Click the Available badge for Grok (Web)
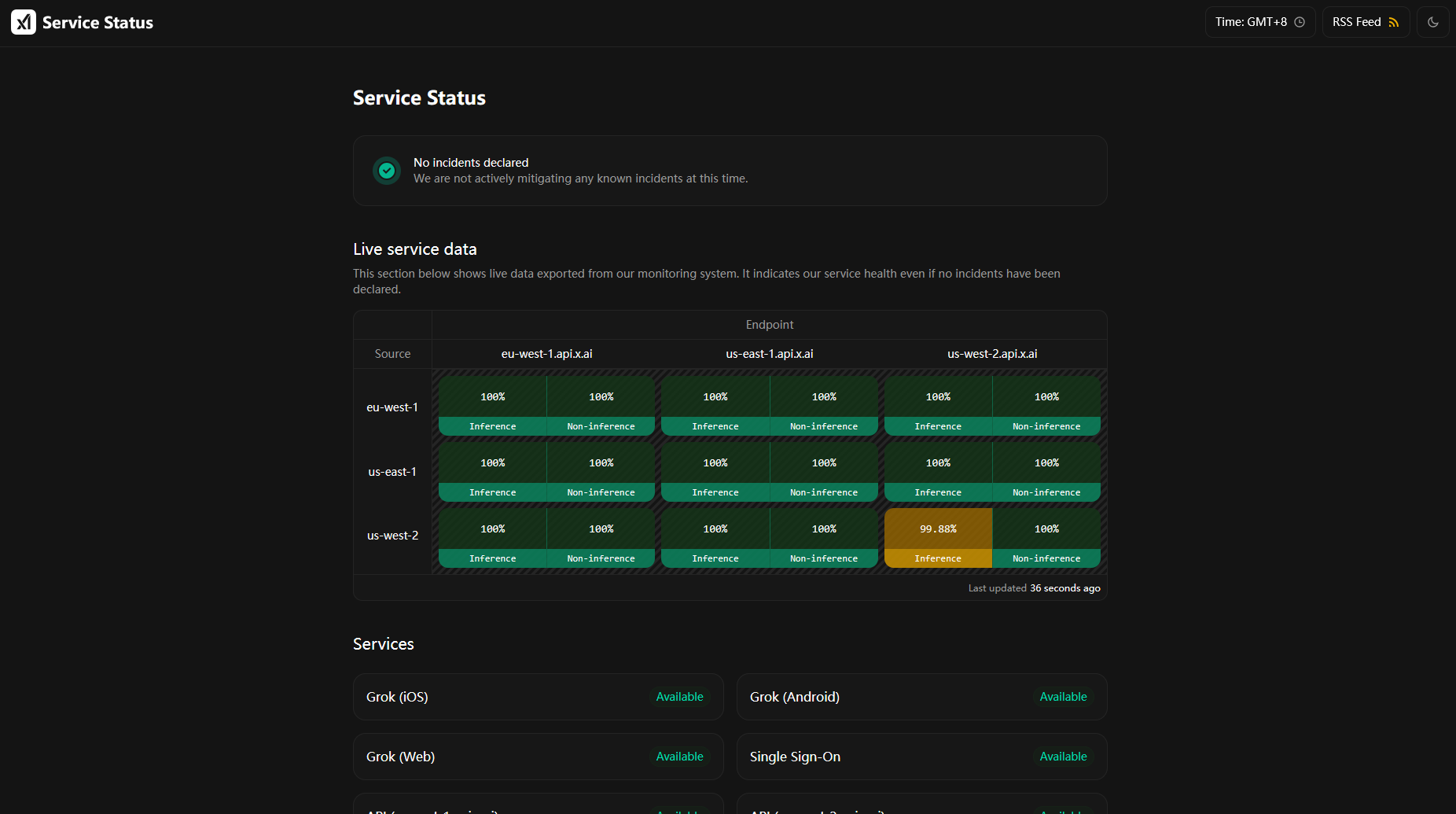 click(680, 757)
